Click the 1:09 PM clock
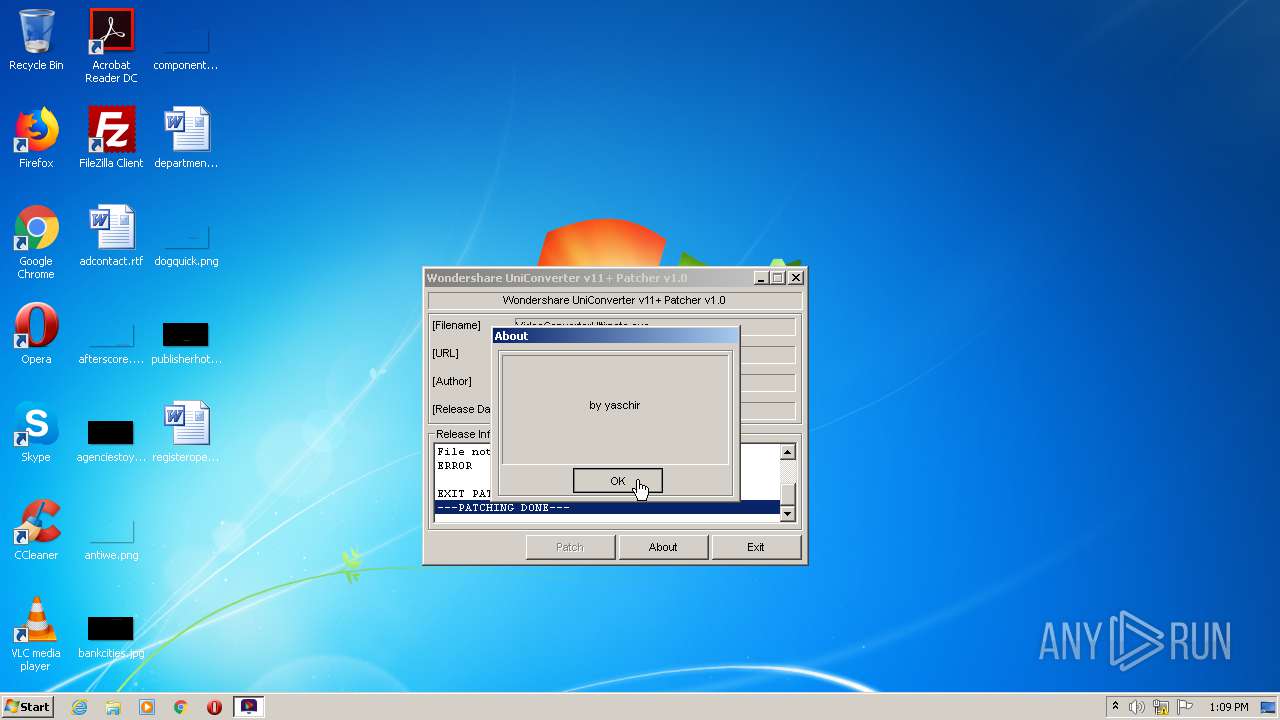Screen dimensions: 1280x720 tap(1229, 707)
